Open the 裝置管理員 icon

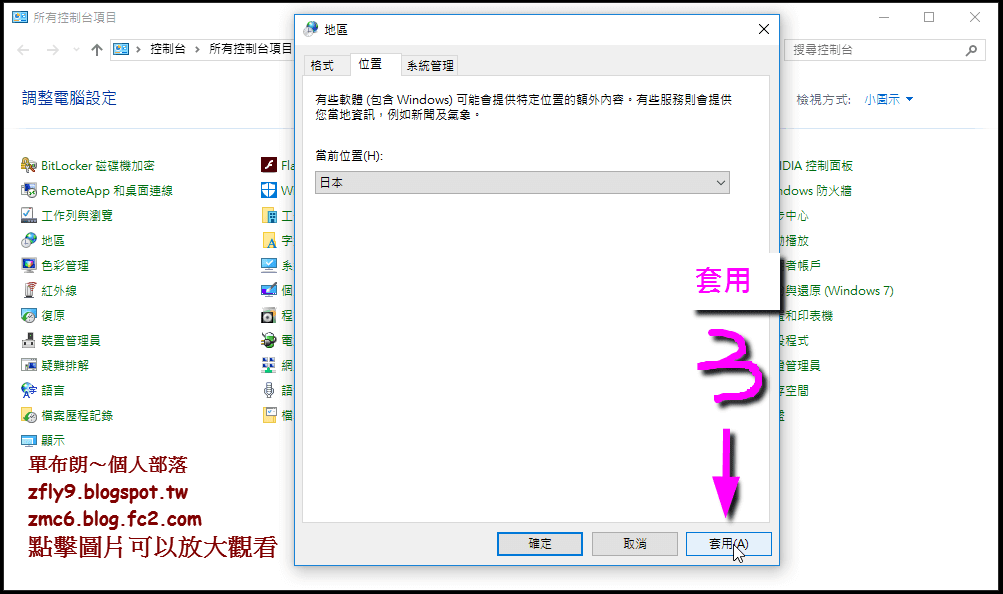click(x=29, y=340)
